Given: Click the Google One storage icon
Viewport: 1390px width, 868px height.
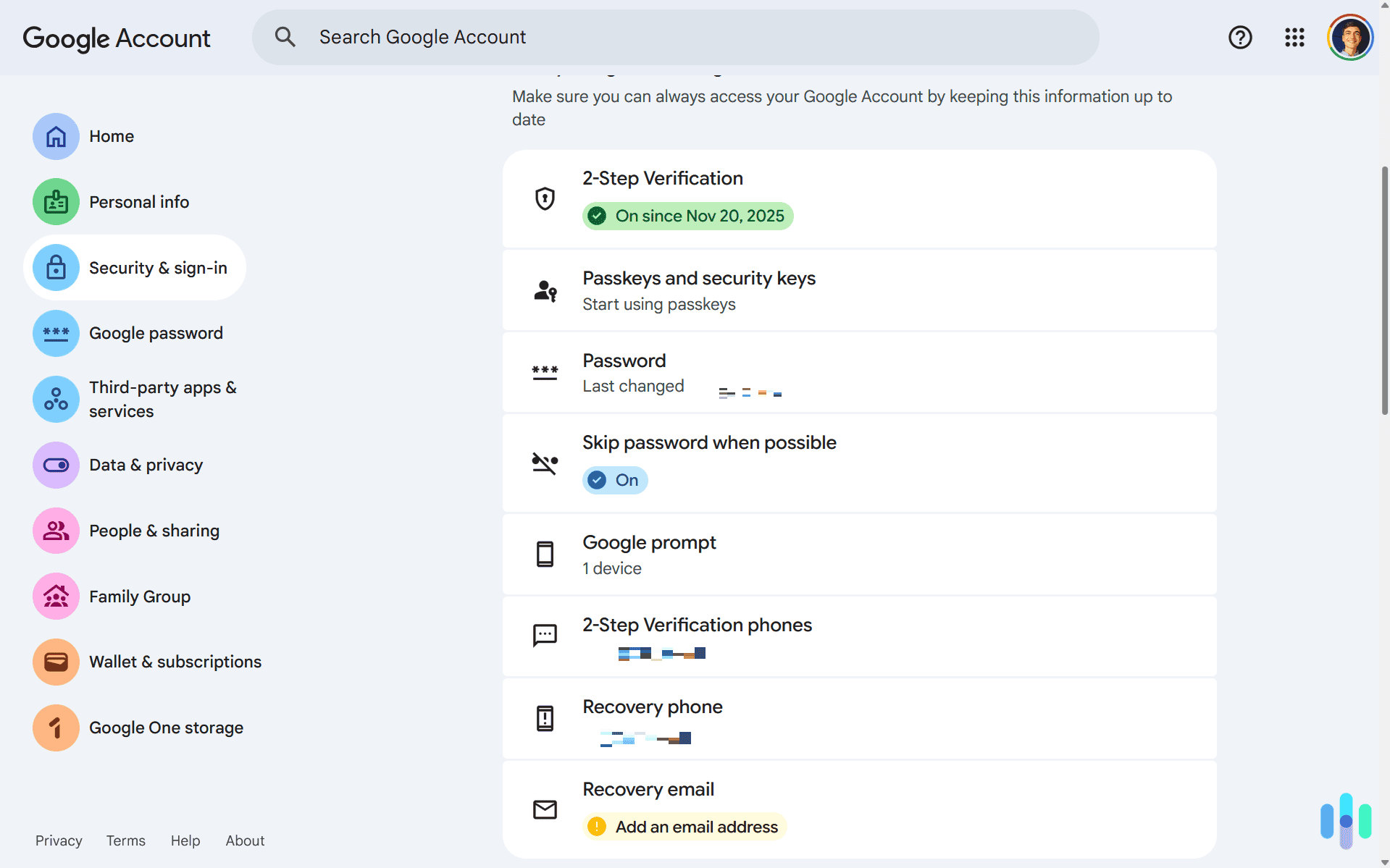Looking at the screenshot, I should pos(55,727).
